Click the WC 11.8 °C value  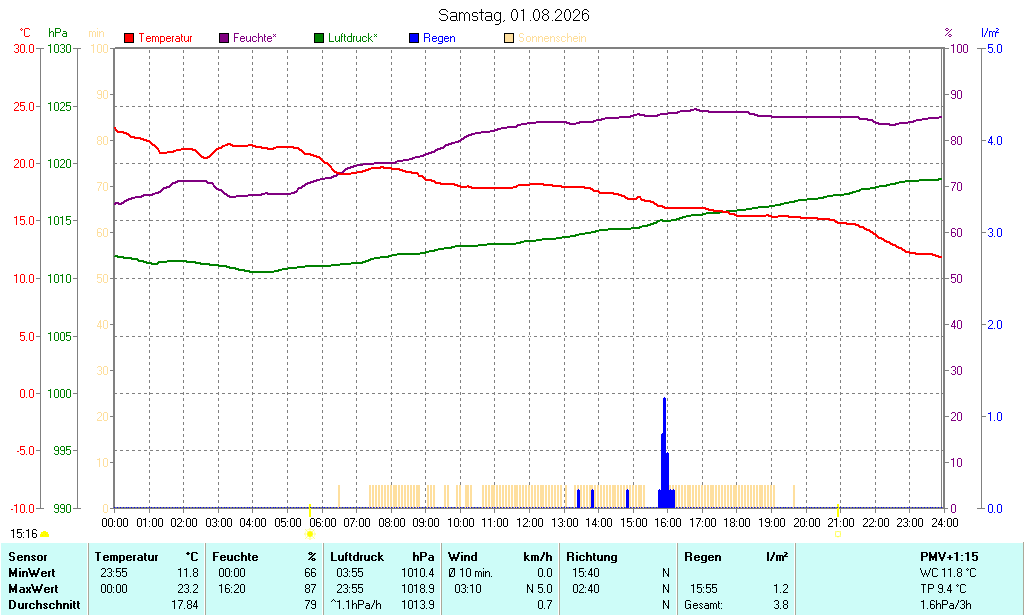948,573
